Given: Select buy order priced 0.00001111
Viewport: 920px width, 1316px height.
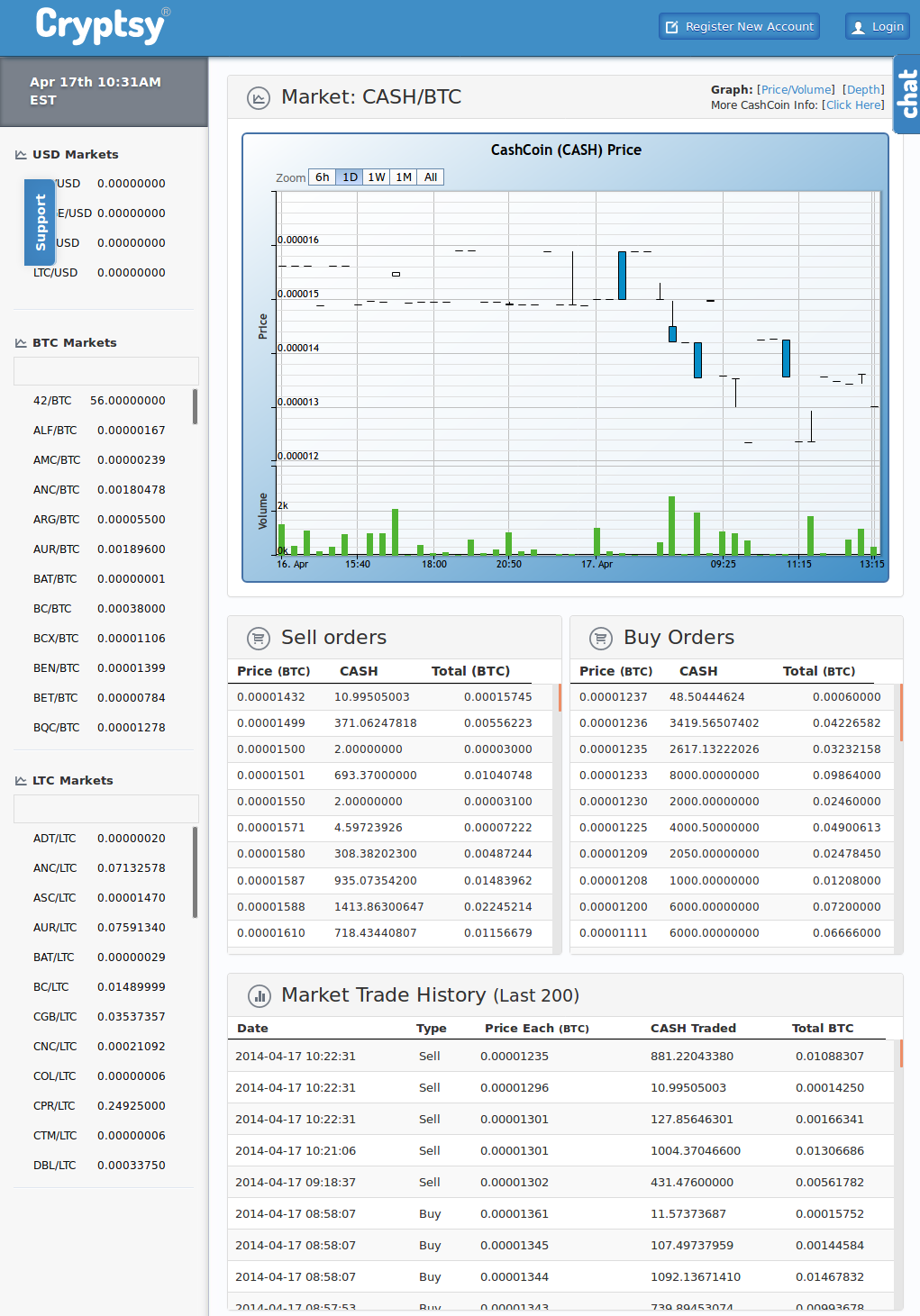Looking at the screenshot, I should click(x=733, y=933).
